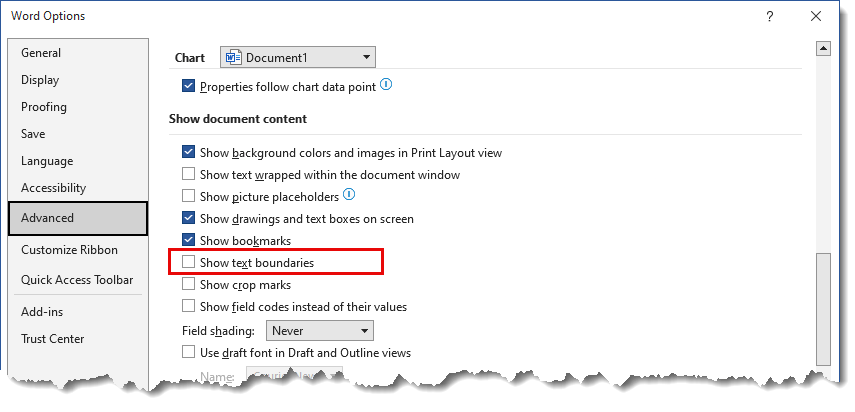This screenshot has width=855, height=412.
Task: Open the Quick Access Toolbar category
Action: [x=78, y=280]
